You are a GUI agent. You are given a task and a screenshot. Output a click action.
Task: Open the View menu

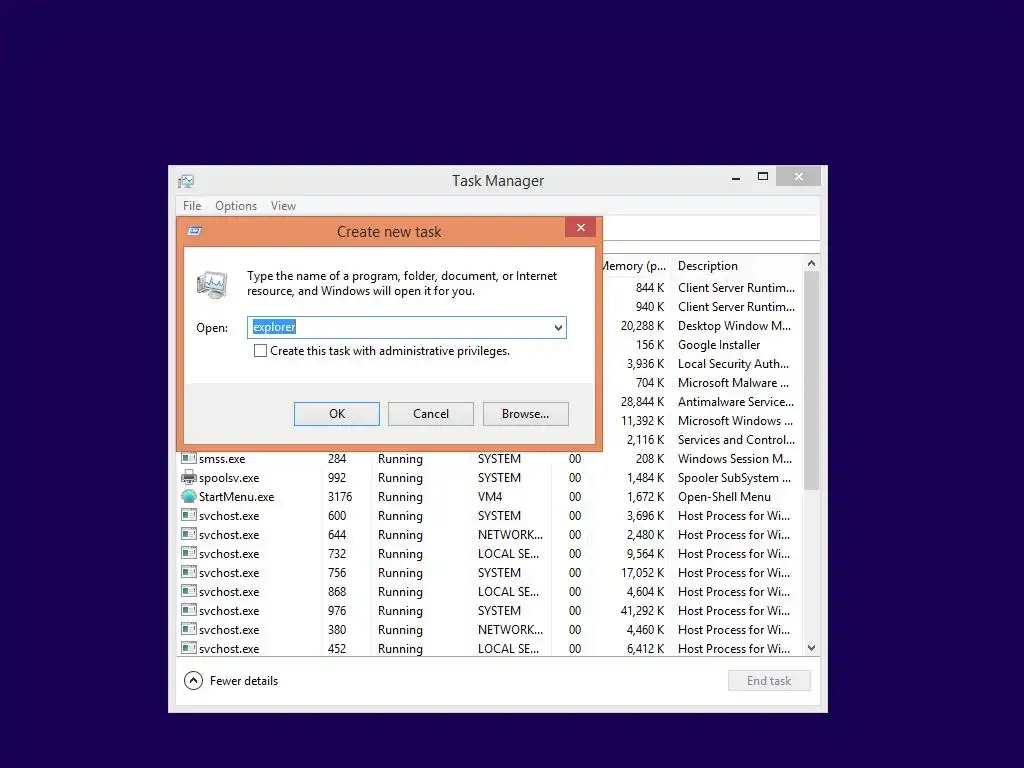click(283, 206)
